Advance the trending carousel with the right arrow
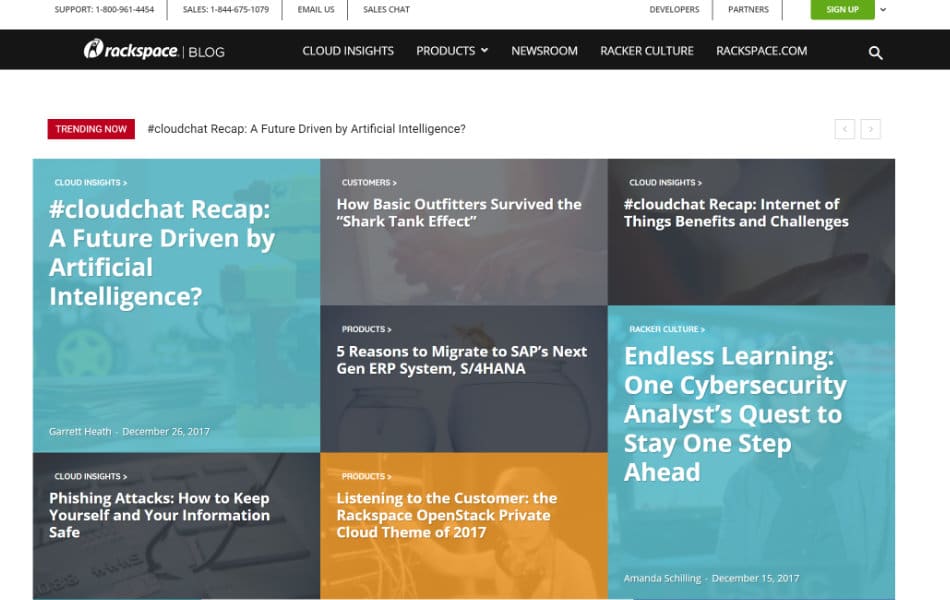 871,128
